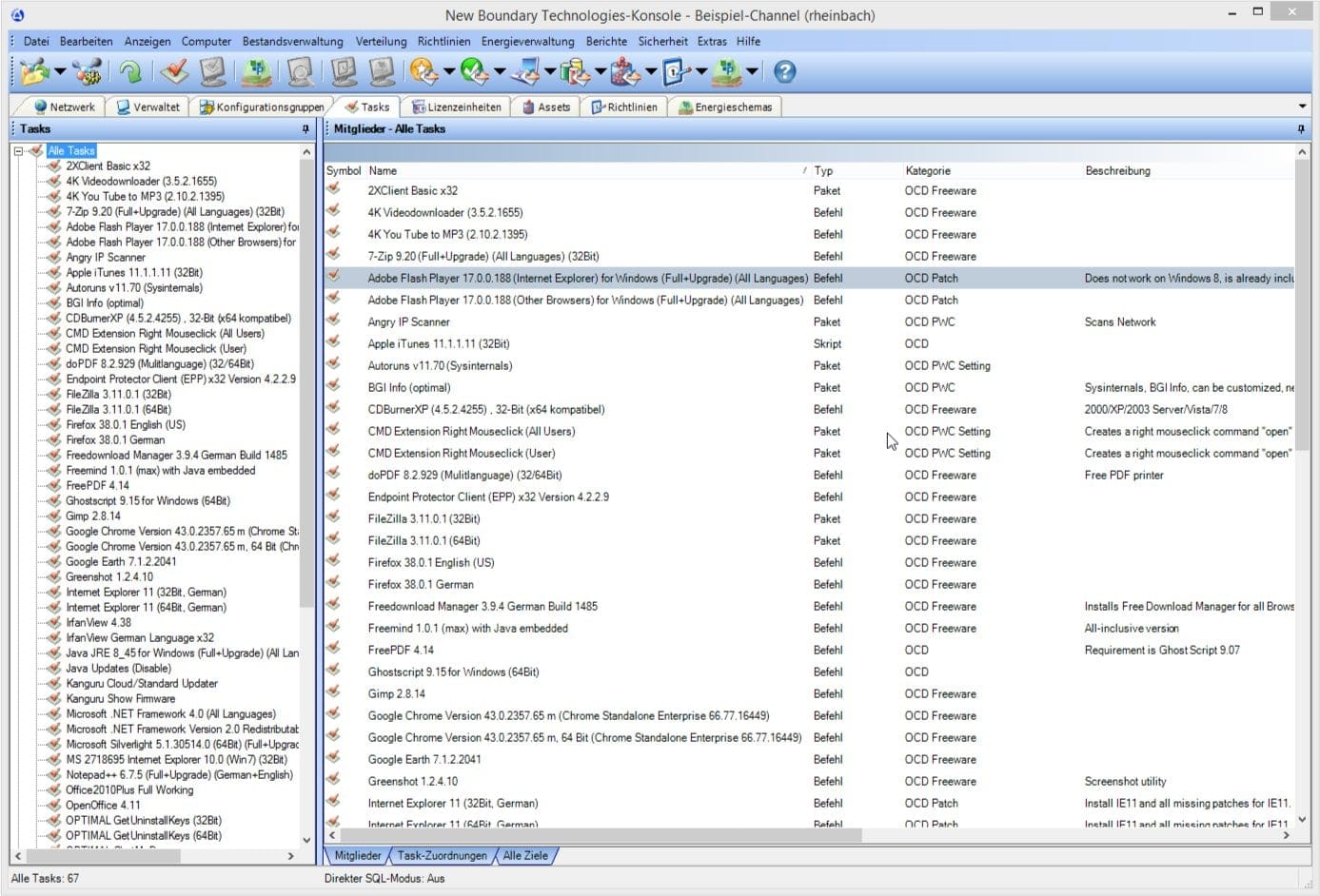Open the tab overflow chevron on the right
The width and height of the screenshot is (1320, 896).
pos(1304,107)
